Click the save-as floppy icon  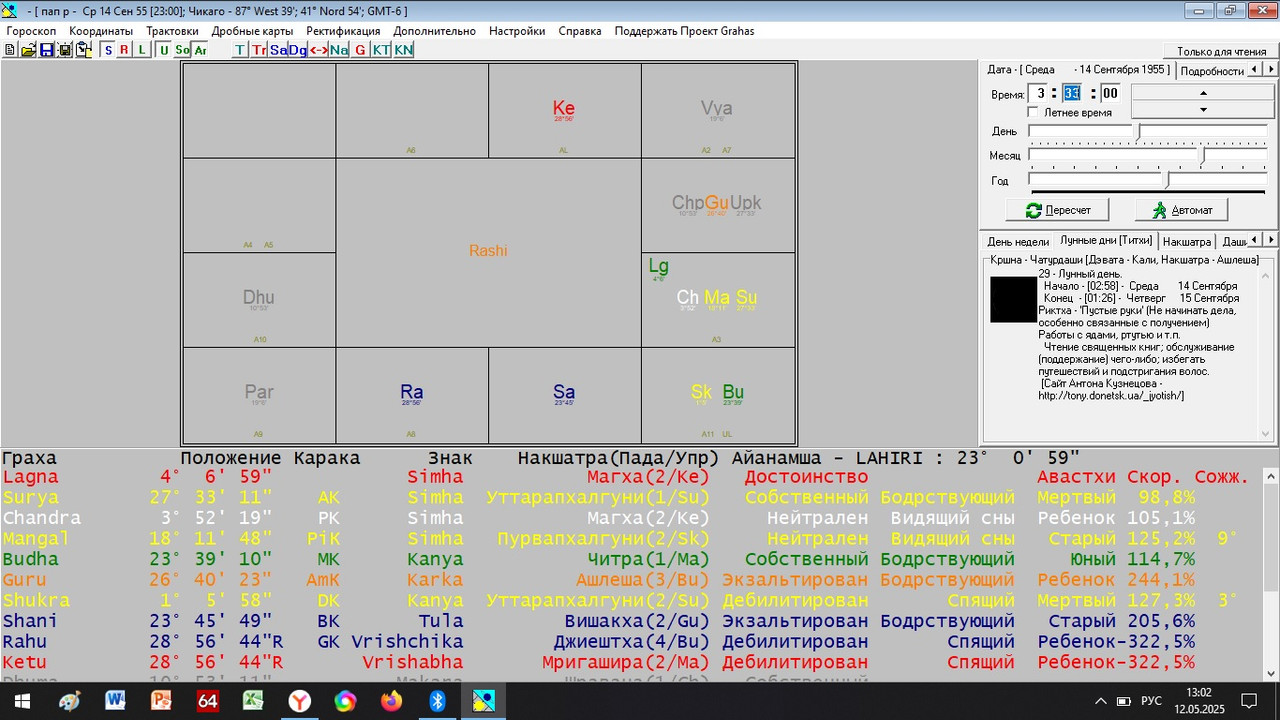point(65,50)
